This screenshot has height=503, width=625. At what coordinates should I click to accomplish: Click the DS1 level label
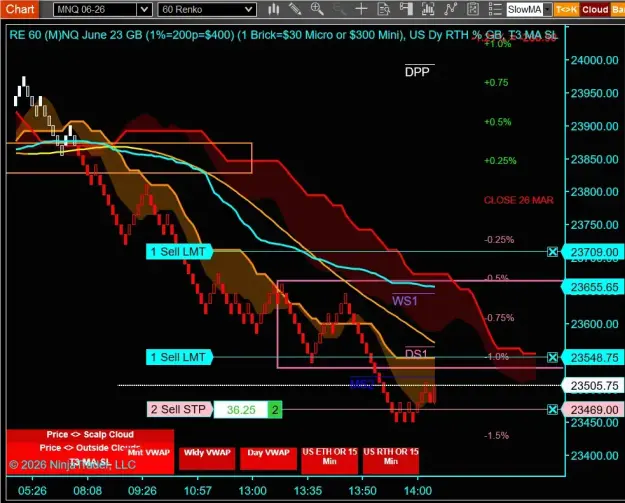point(416,354)
